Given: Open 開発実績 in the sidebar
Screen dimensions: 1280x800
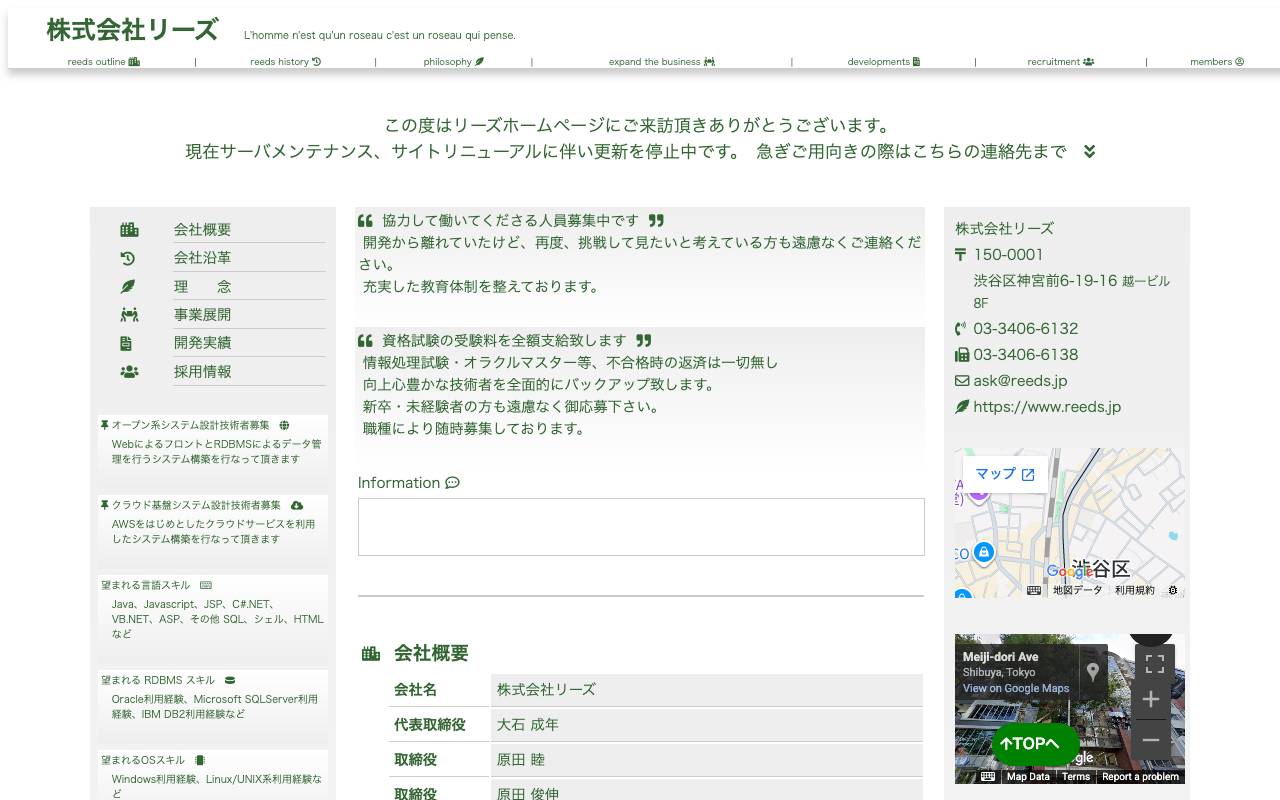Looking at the screenshot, I should click(x=203, y=343).
